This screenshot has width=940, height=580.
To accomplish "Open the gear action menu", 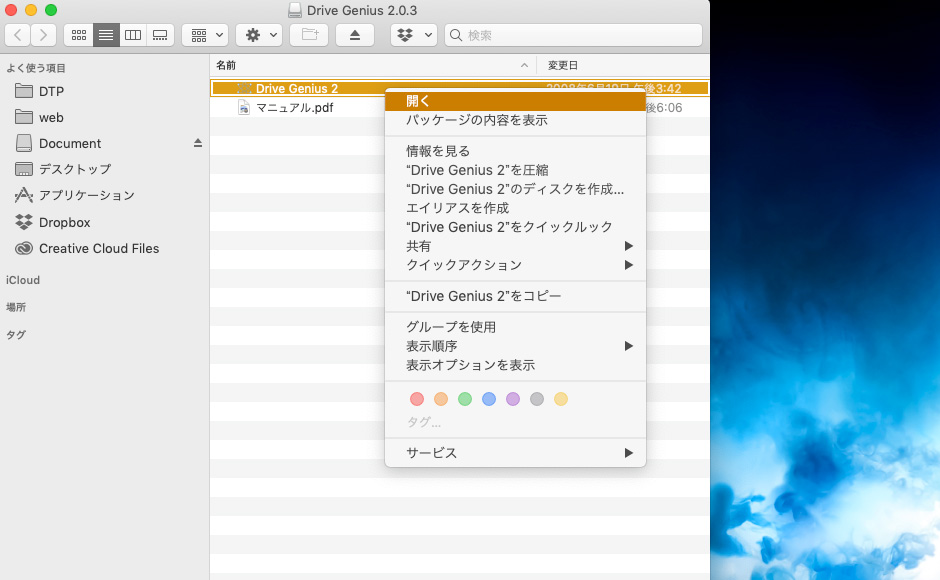I will [259, 35].
